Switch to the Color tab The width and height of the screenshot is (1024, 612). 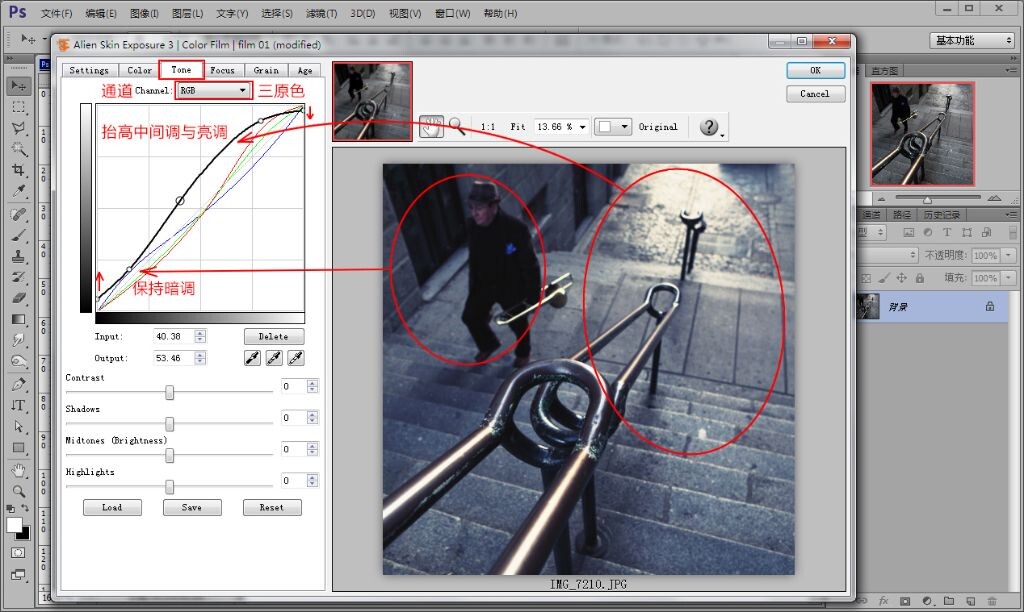pyautogui.click(x=139, y=70)
